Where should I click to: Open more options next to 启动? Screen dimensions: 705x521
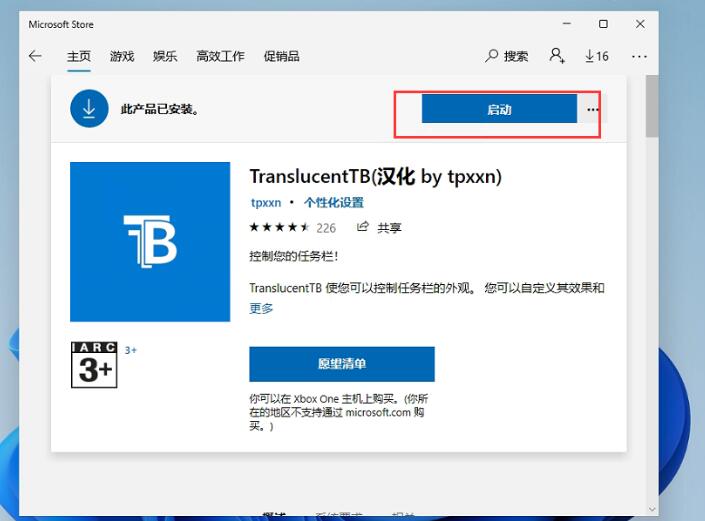click(x=592, y=109)
